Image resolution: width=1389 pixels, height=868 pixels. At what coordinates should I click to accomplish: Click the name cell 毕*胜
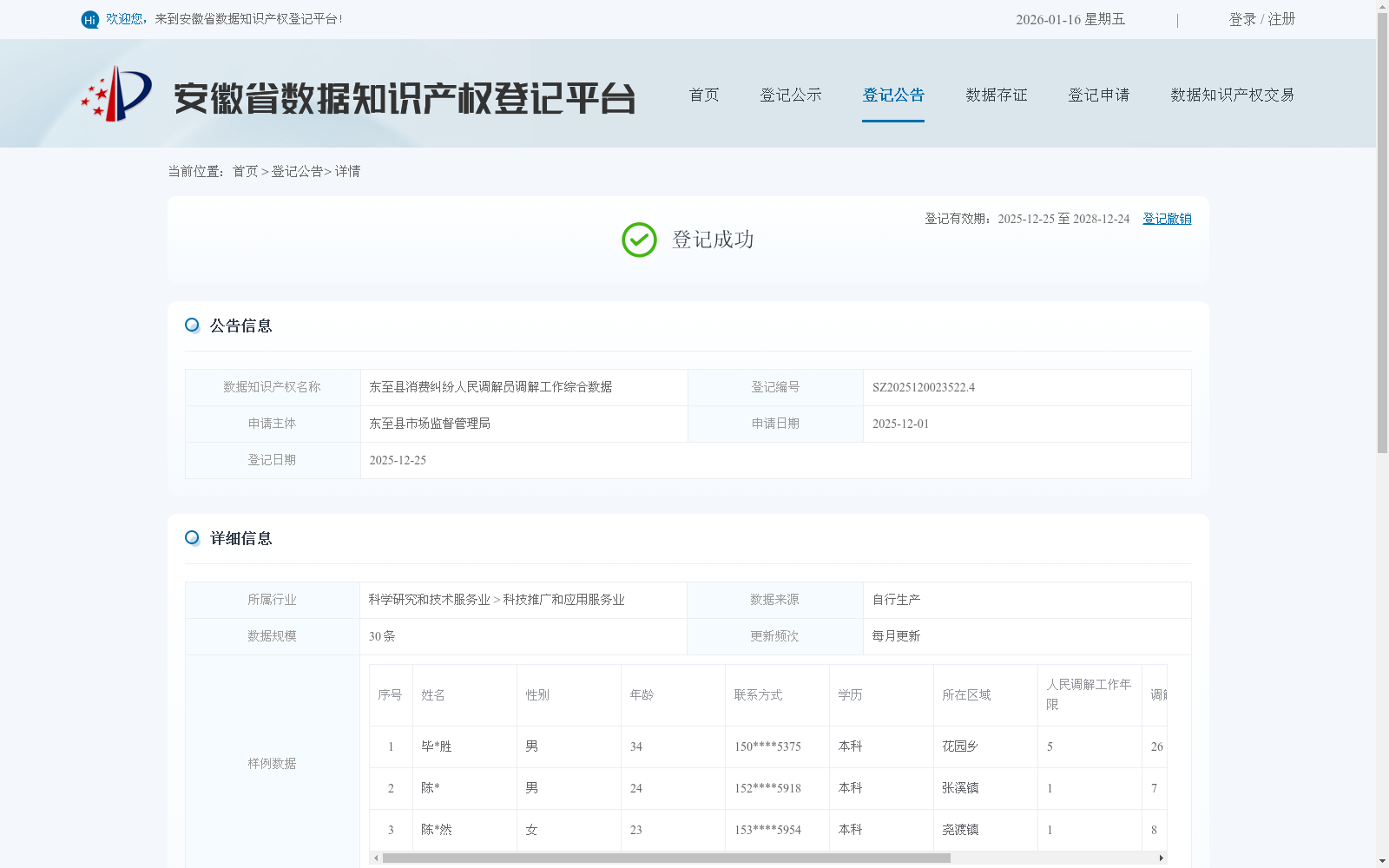[437, 746]
